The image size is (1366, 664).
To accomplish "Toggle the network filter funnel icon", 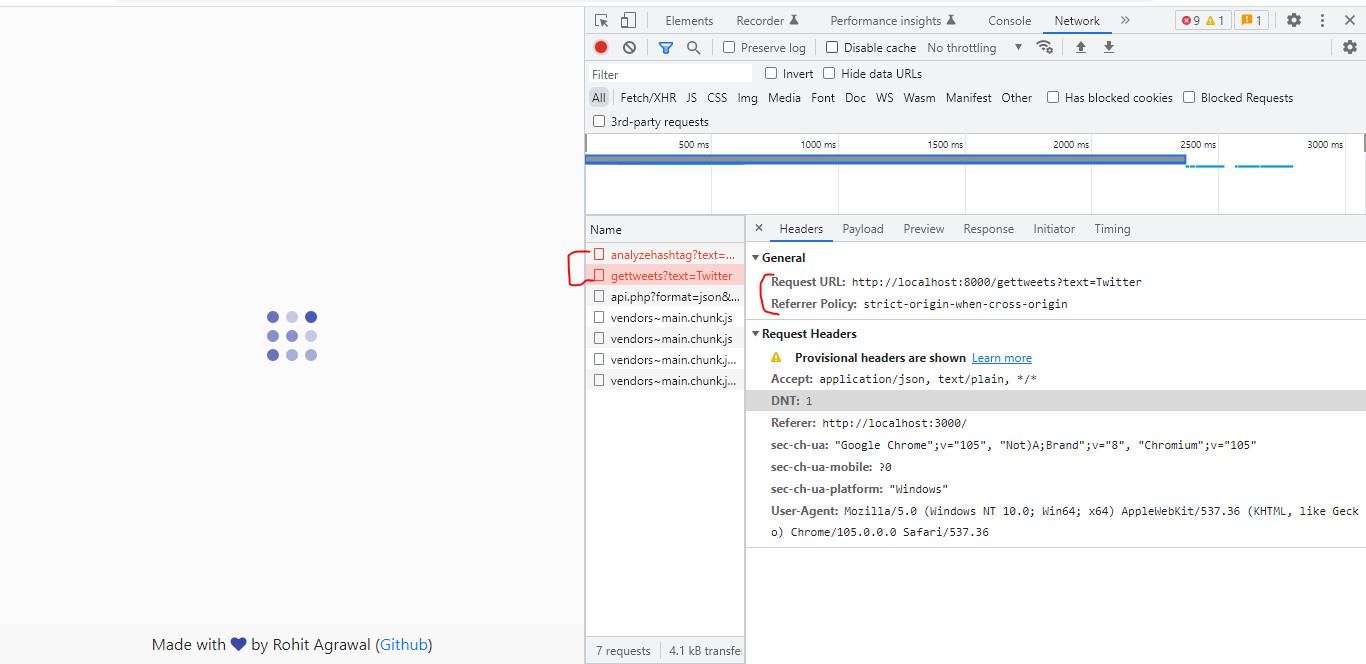I will (666, 47).
